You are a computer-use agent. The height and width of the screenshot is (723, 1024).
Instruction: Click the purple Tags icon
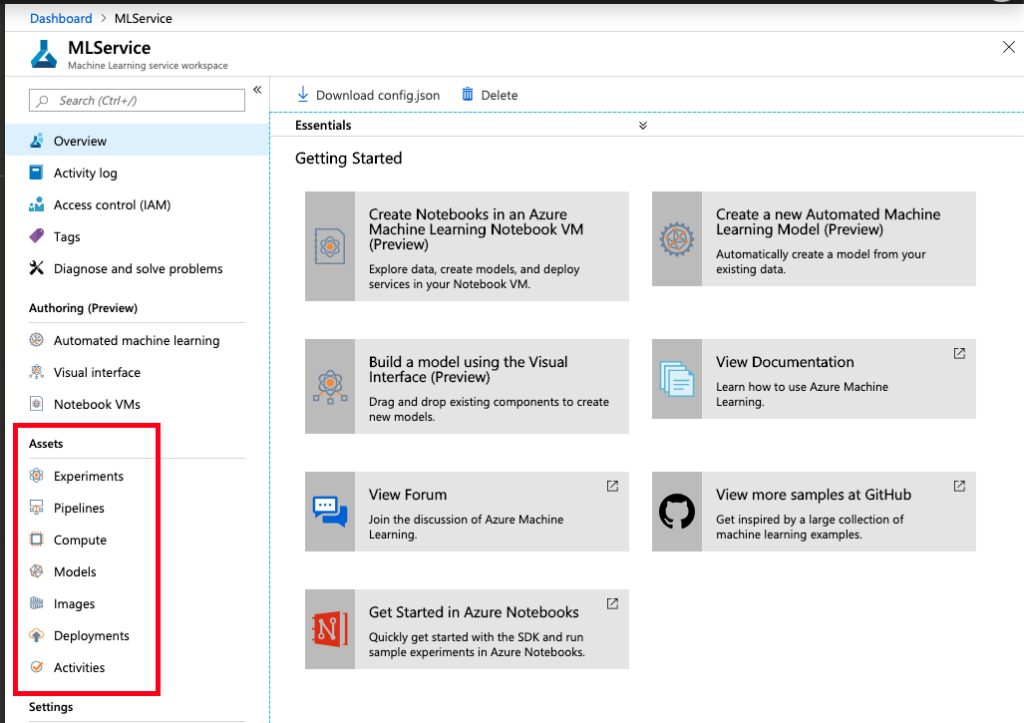pos(37,236)
